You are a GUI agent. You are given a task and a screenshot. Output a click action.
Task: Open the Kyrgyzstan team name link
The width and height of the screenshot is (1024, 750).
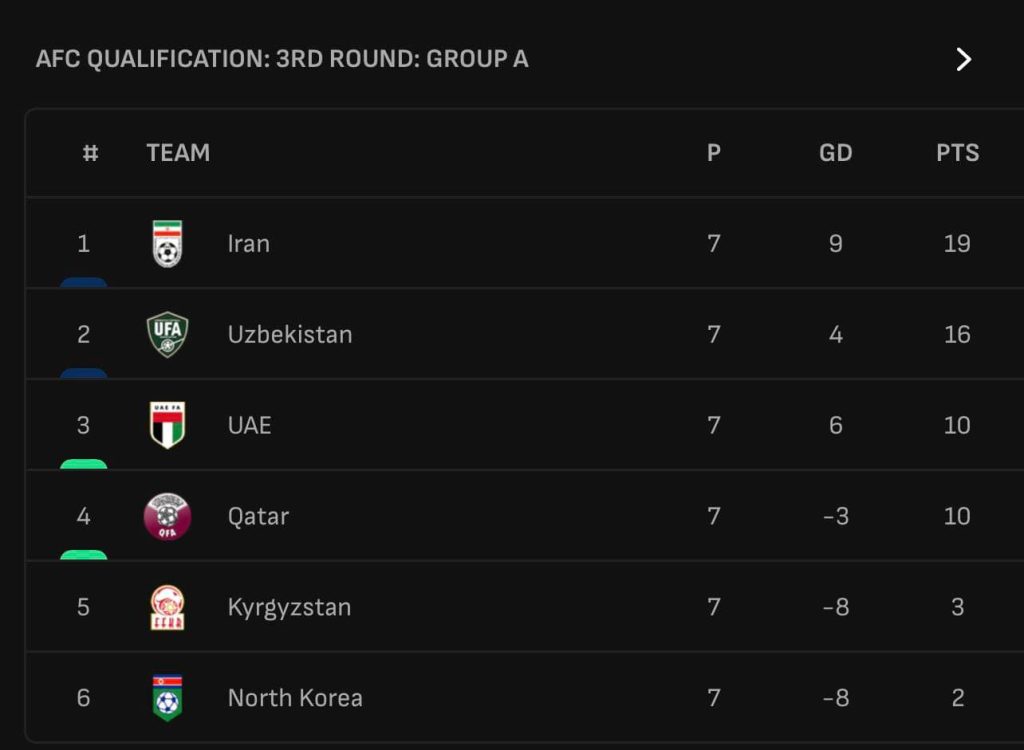point(289,607)
